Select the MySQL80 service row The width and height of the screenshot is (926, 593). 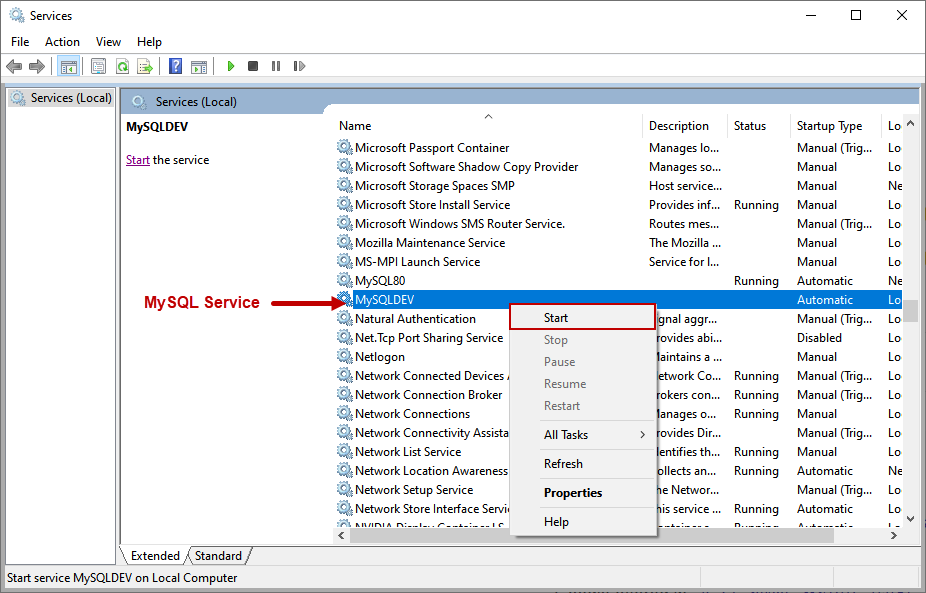pyautogui.click(x=618, y=281)
